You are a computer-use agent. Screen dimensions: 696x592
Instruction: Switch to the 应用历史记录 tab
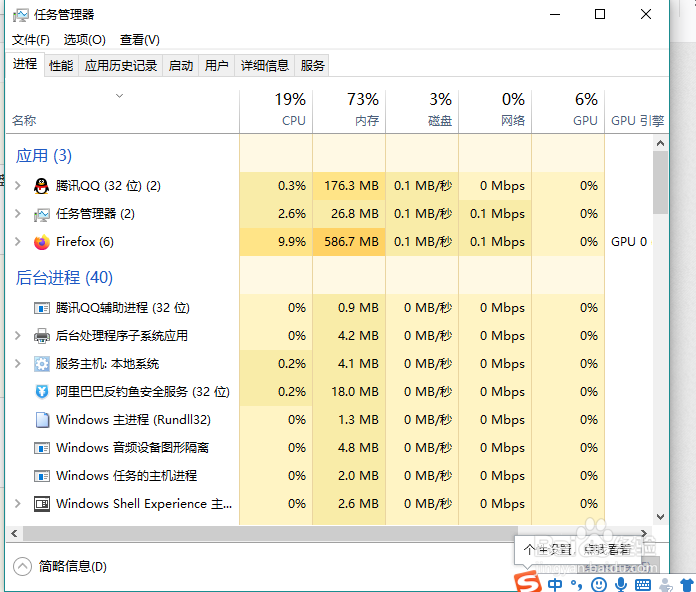[121, 66]
